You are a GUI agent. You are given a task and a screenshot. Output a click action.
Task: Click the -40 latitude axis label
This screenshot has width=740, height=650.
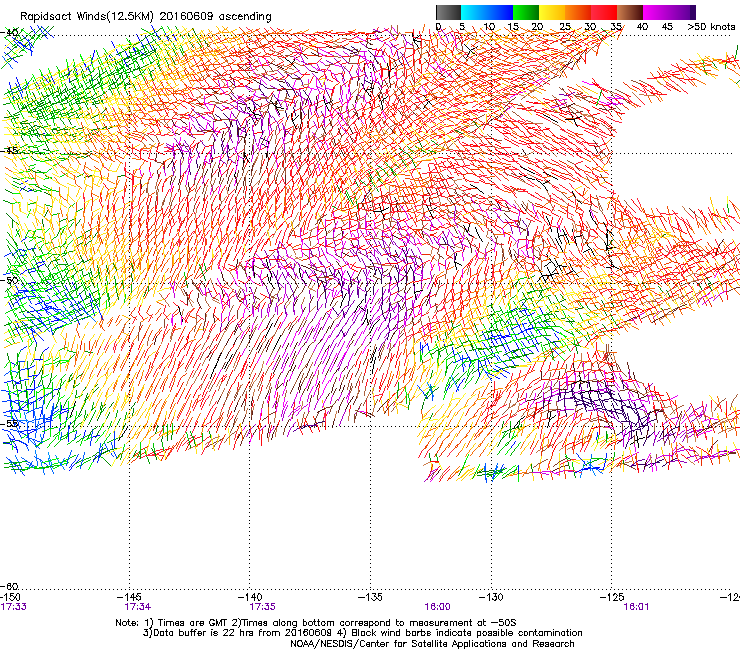point(10,32)
